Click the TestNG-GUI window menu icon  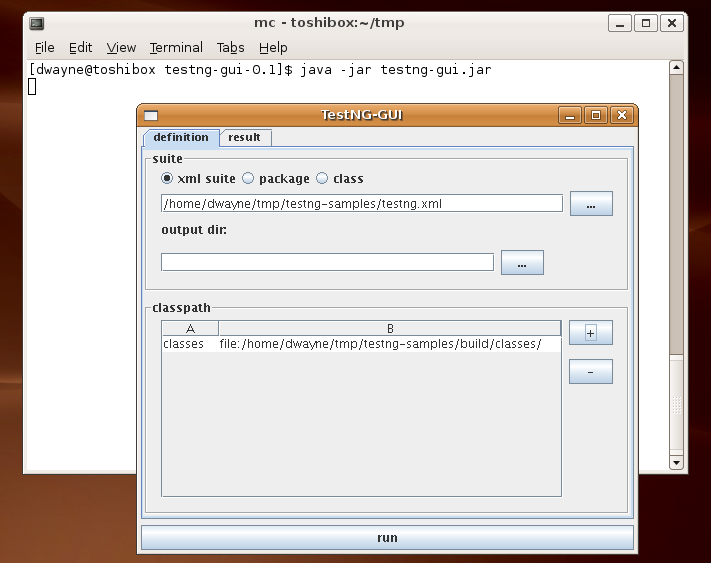pyautogui.click(x=151, y=116)
